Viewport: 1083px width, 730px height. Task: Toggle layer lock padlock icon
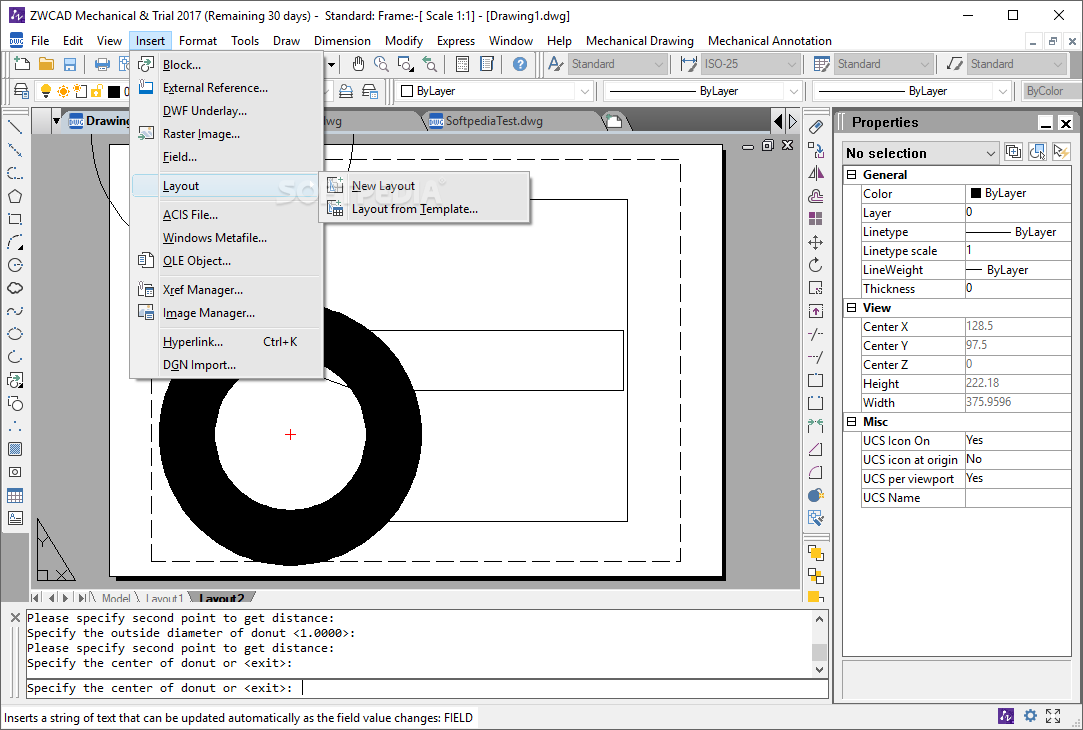coord(97,90)
